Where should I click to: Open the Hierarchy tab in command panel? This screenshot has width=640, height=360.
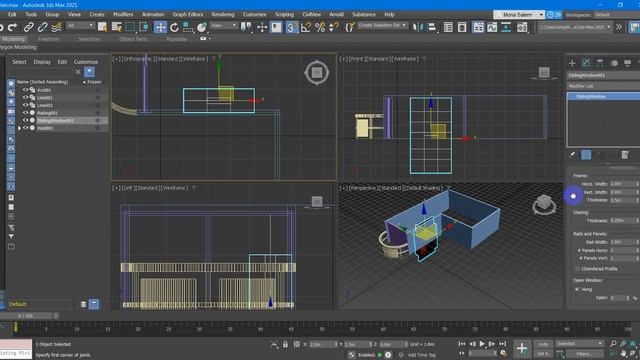pos(600,63)
